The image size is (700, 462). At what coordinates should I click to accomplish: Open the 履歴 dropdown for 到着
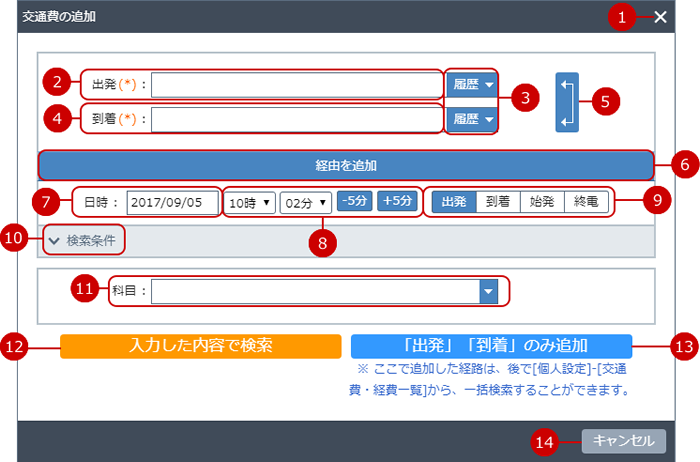473,119
